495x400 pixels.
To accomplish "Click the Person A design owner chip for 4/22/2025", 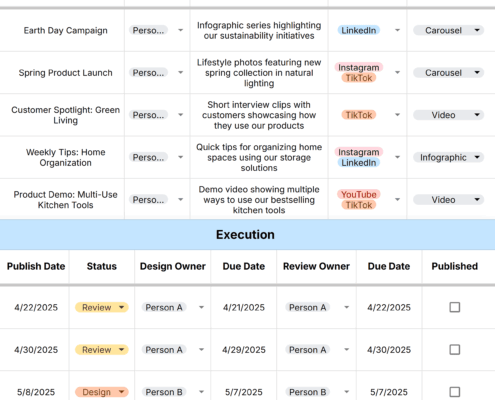I will pos(164,307).
